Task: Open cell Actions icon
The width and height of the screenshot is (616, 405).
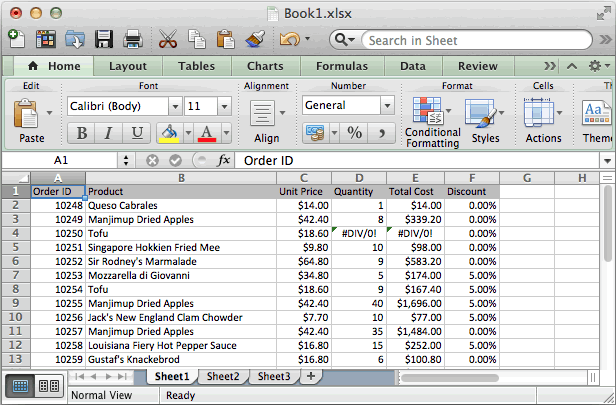Action: 539,113
